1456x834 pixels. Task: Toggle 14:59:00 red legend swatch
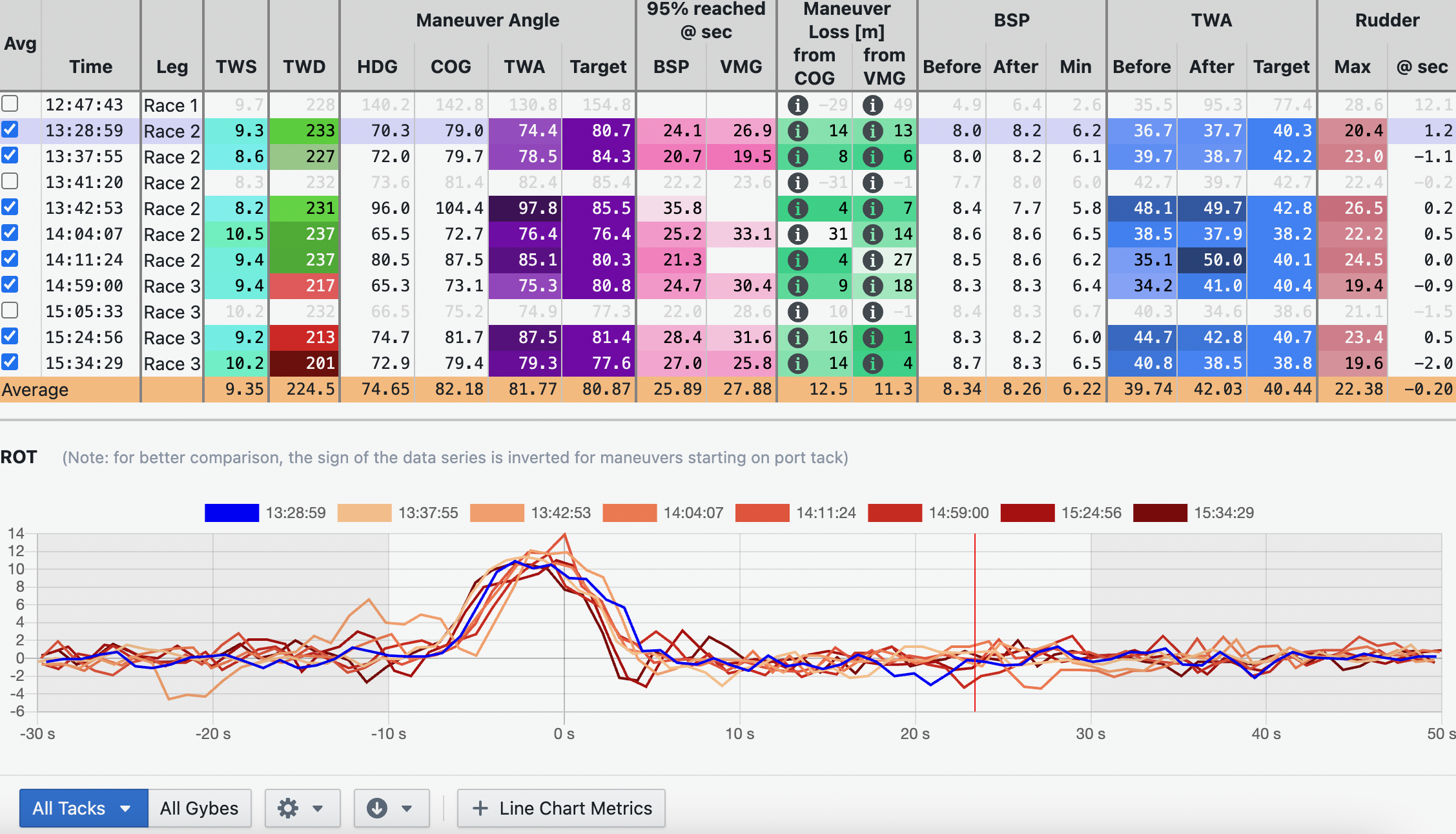click(x=895, y=513)
